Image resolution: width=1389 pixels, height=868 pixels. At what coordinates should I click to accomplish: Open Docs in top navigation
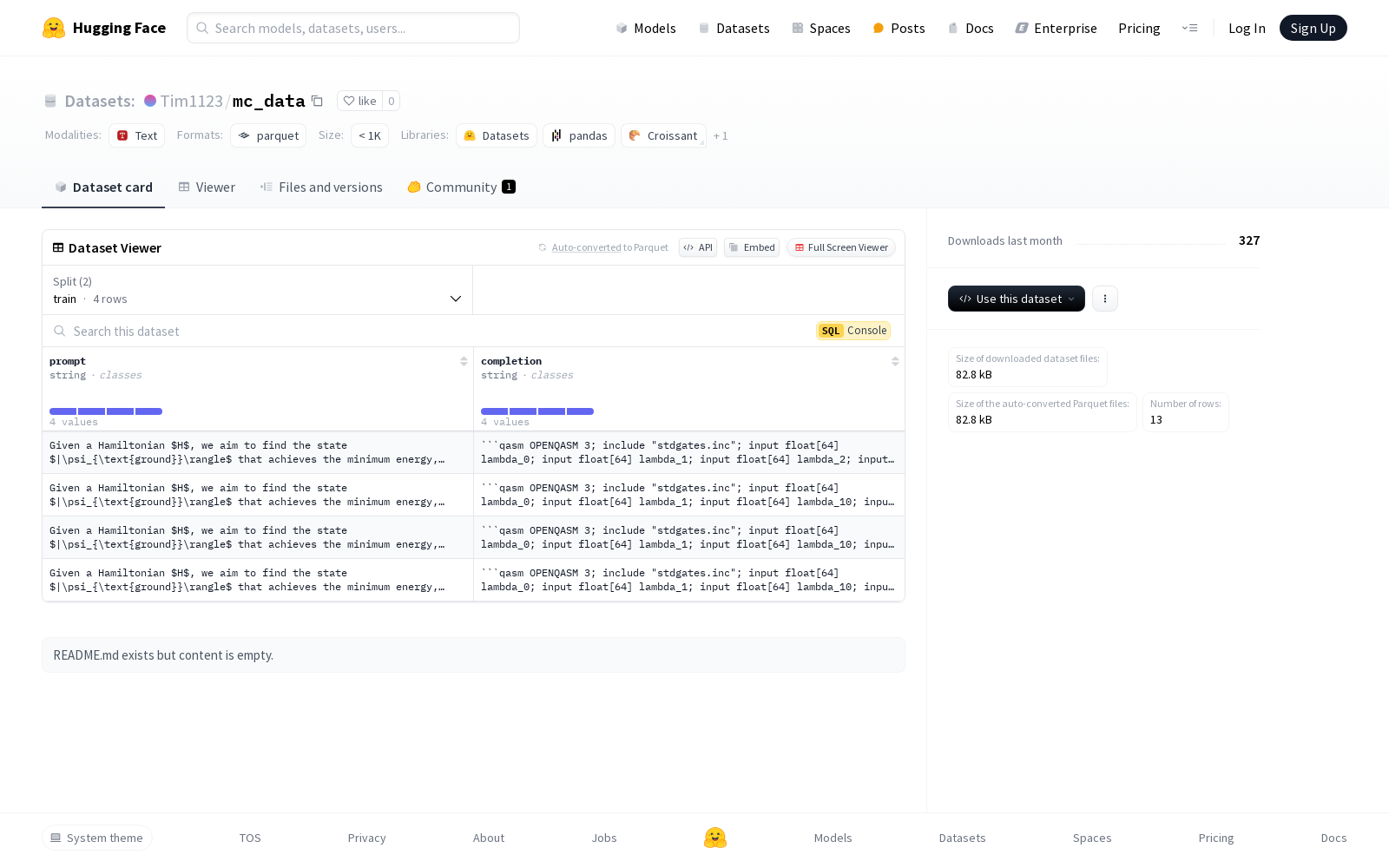pos(970,28)
